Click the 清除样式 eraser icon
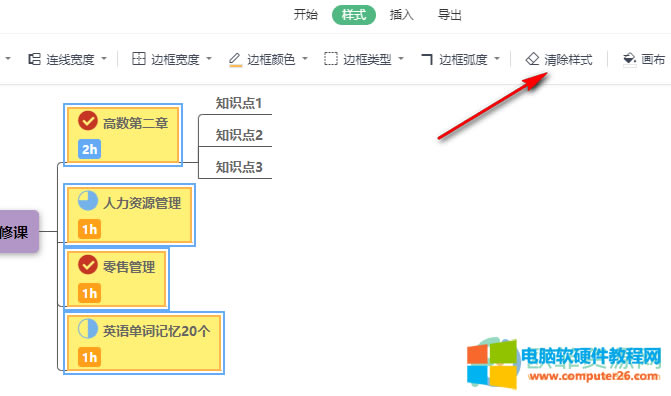 [x=532, y=59]
